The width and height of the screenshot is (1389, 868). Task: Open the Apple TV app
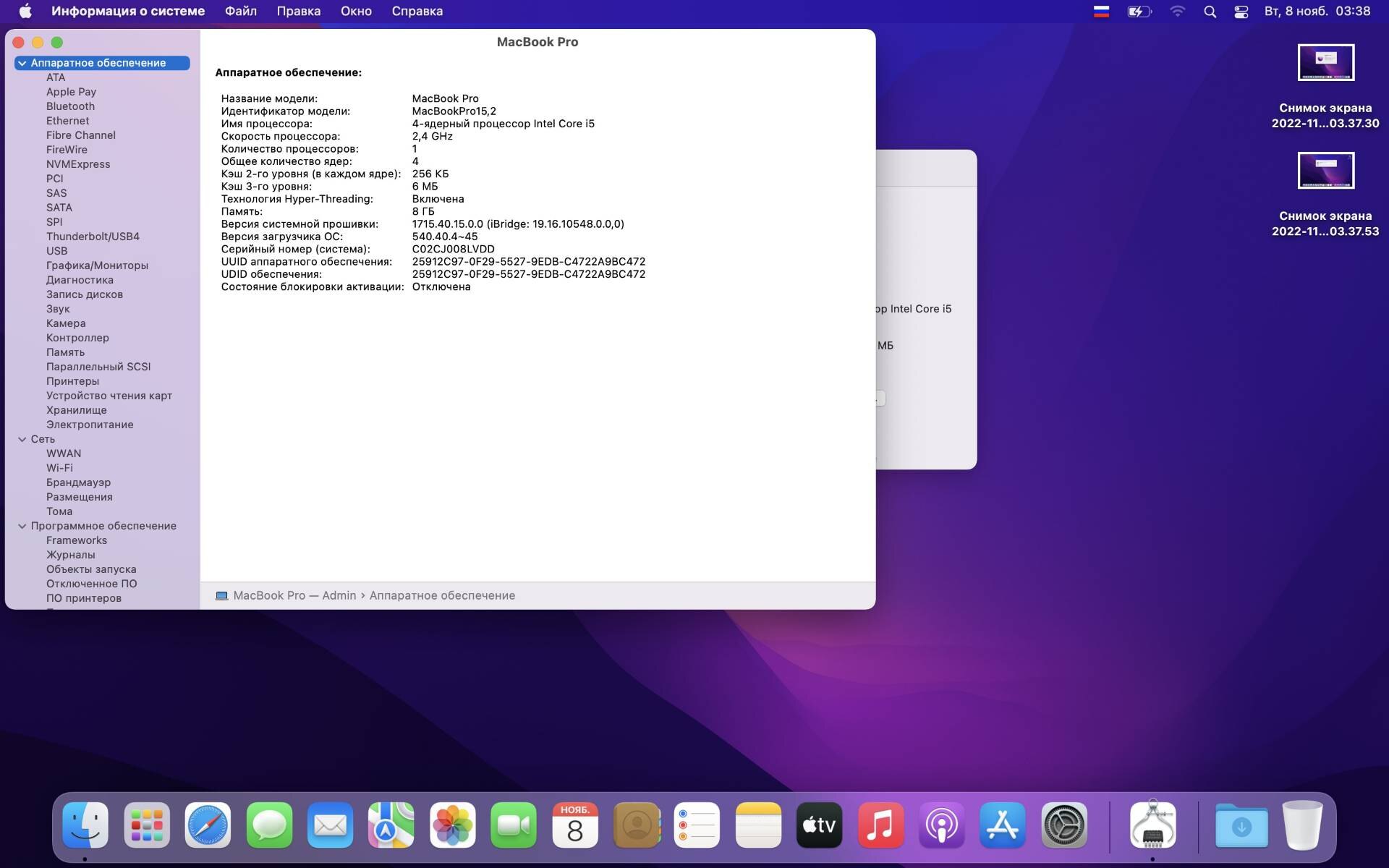[x=819, y=825]
